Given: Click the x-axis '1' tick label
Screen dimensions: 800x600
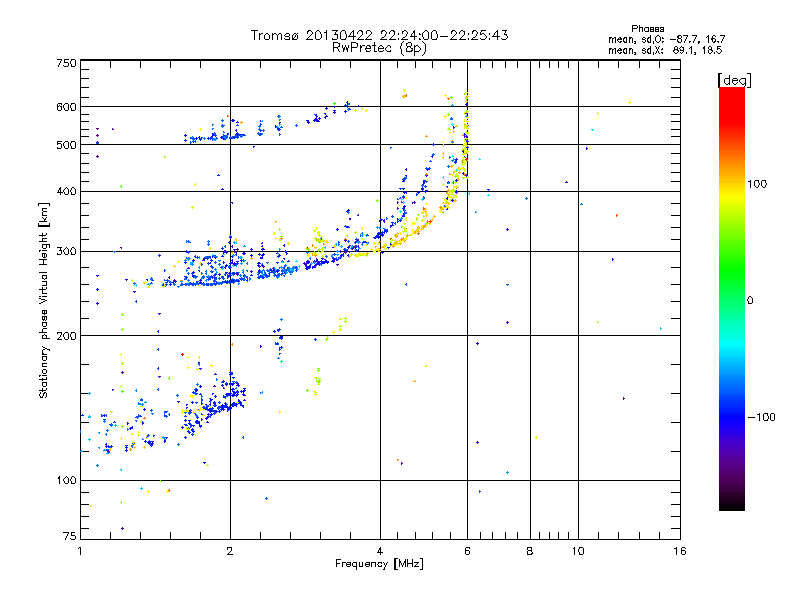Looking at the screenshot, I should tap(80, 551).
